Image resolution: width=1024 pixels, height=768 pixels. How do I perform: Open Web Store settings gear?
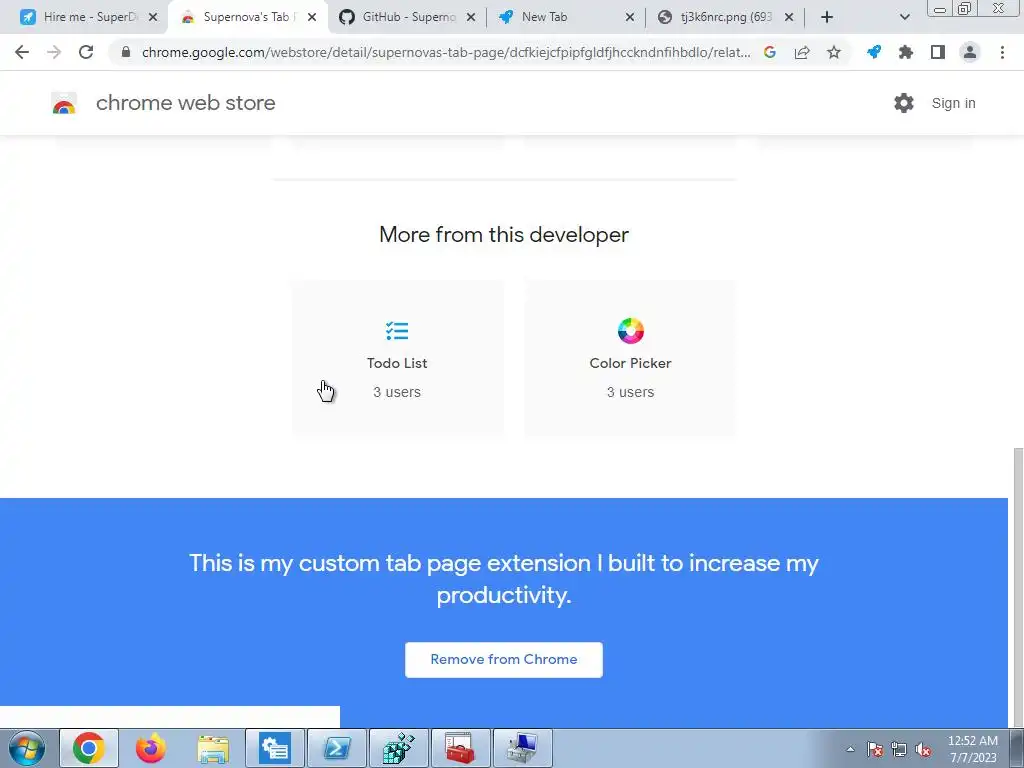[x=904, y=103]
